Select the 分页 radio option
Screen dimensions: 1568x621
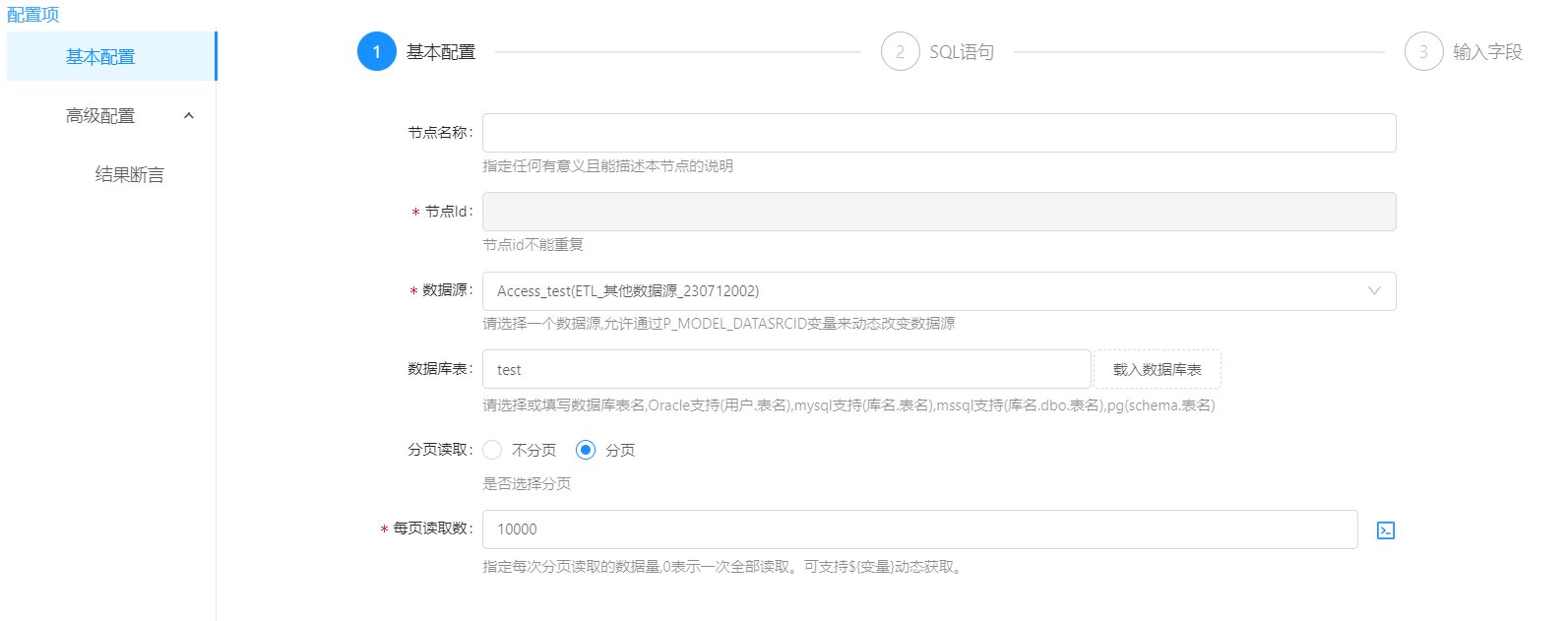point(586,450)
